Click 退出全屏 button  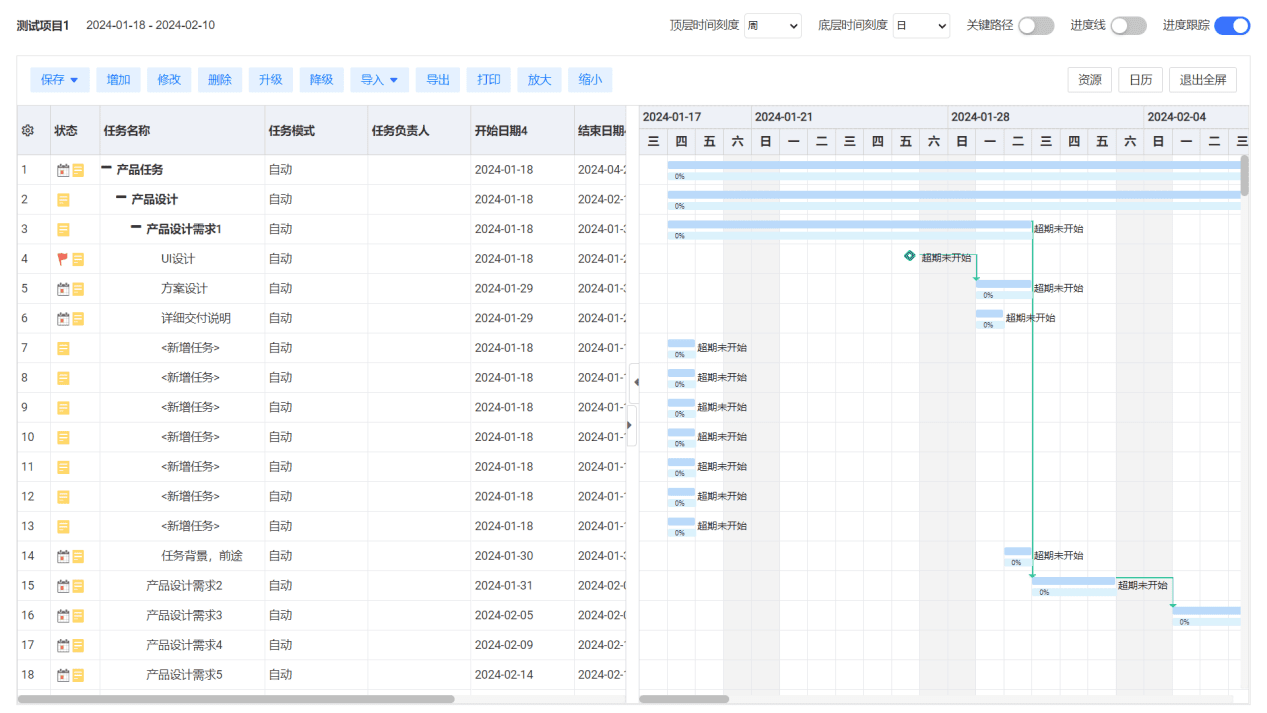[1203, 80]
